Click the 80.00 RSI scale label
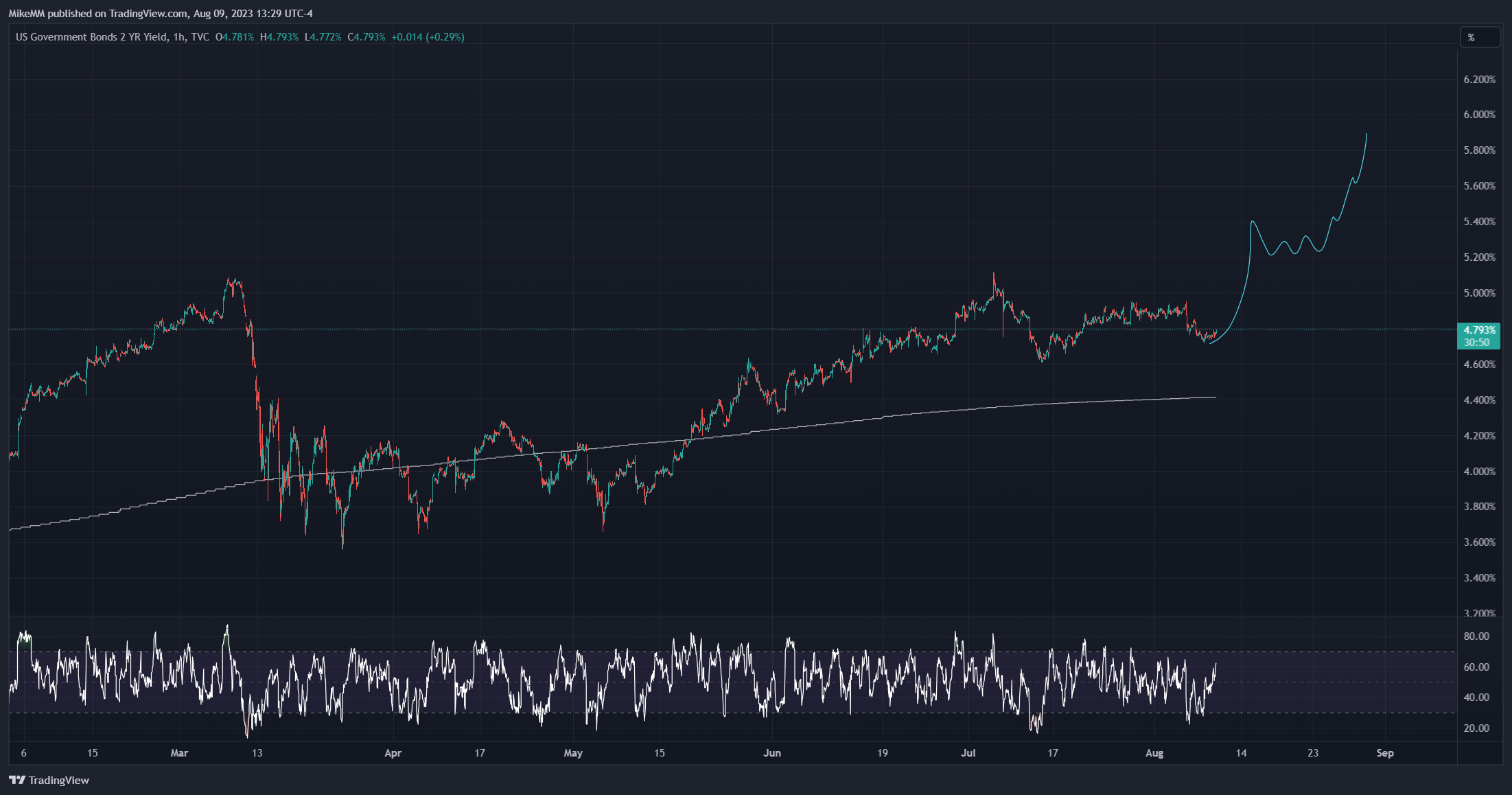 point(1476,636)
